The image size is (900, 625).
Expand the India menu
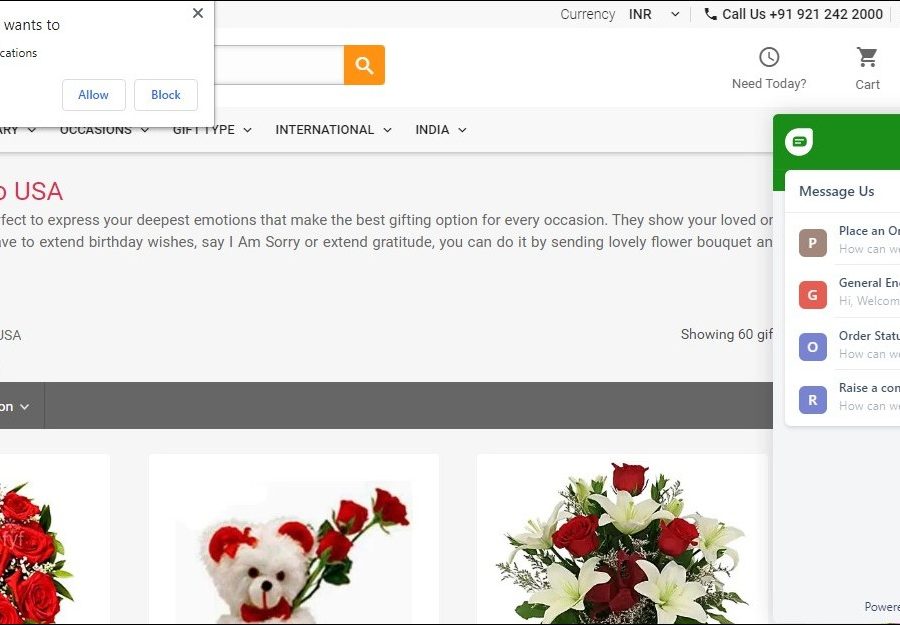pyautogui.click(x=441, y=130)
